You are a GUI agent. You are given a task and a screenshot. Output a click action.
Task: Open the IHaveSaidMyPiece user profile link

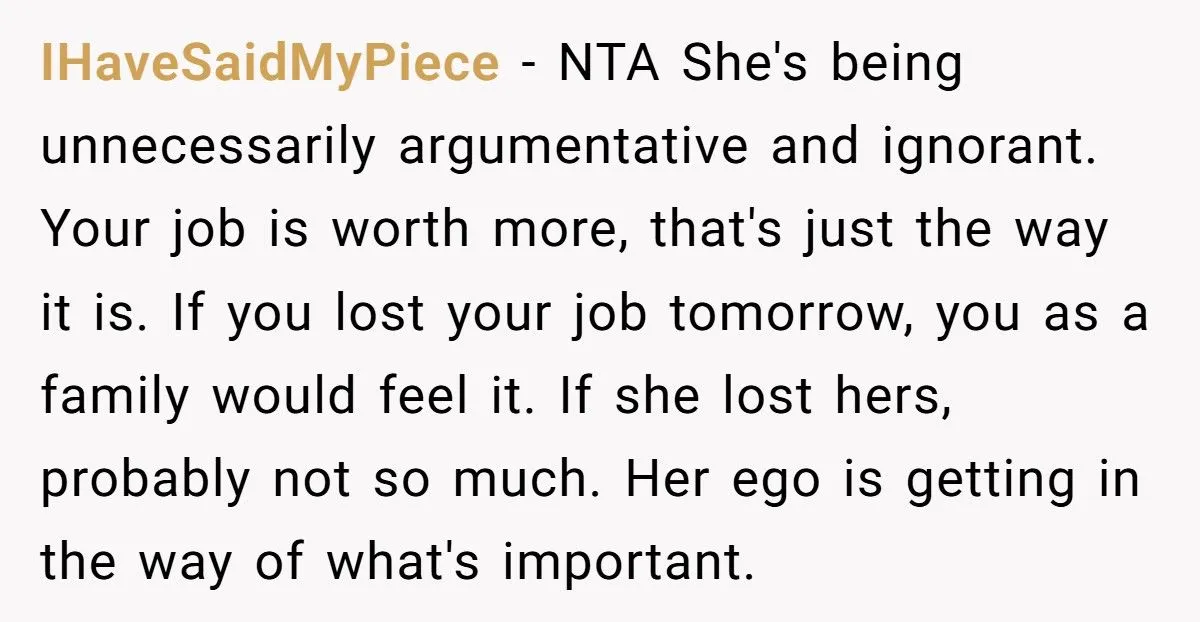269,64
